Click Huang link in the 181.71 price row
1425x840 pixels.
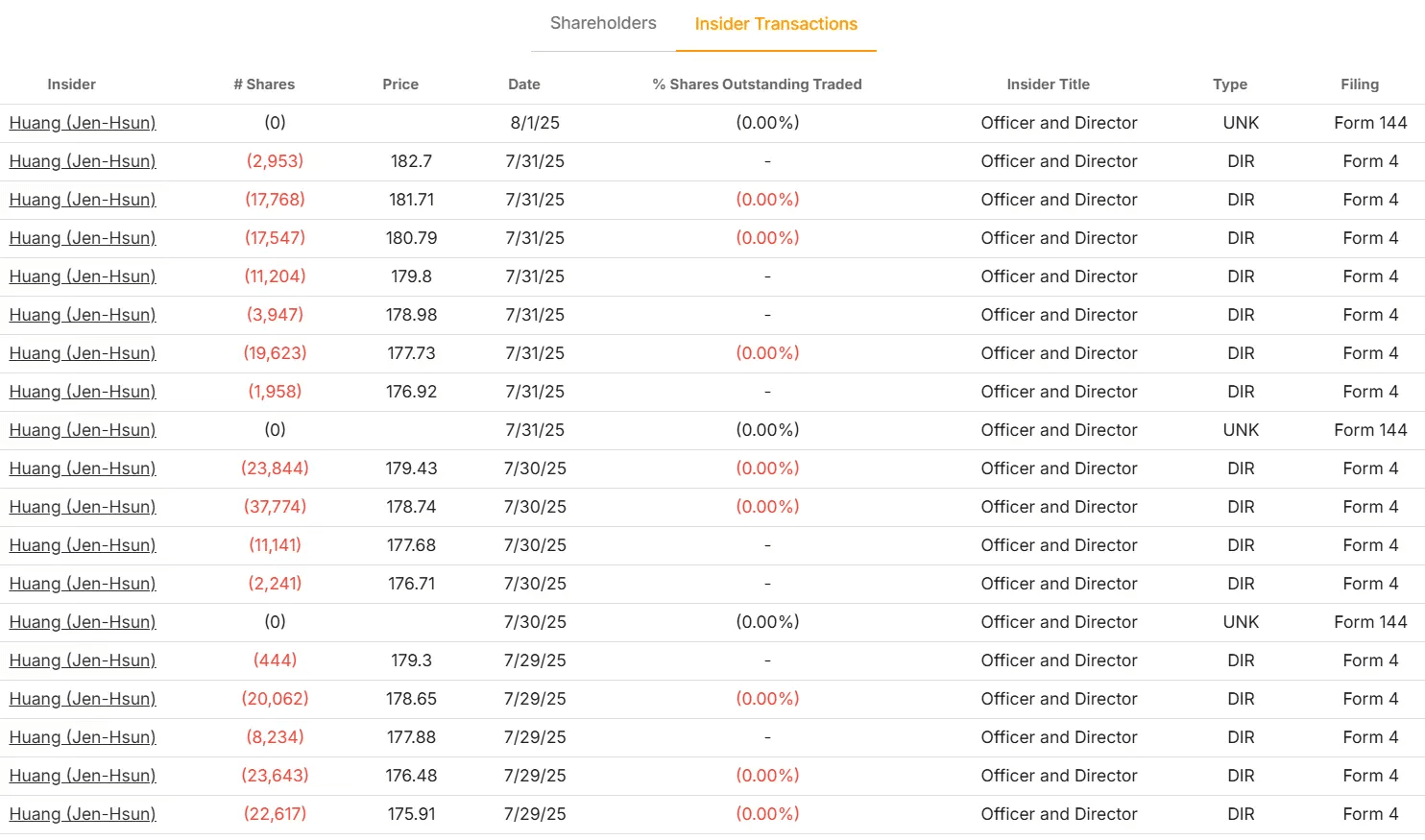click(x=83, y=200)
